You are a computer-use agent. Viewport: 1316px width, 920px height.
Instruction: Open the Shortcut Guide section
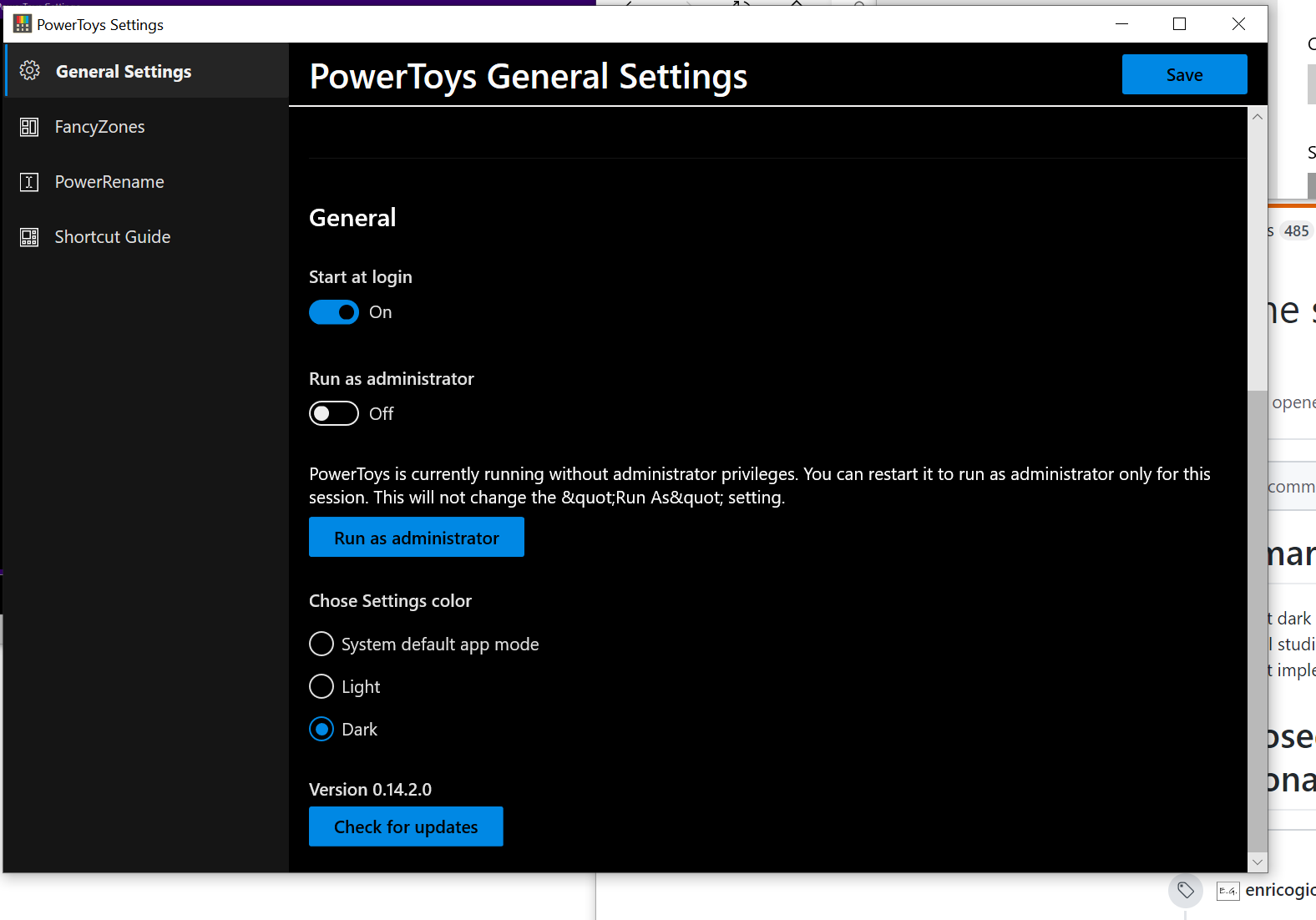(147, 237)
